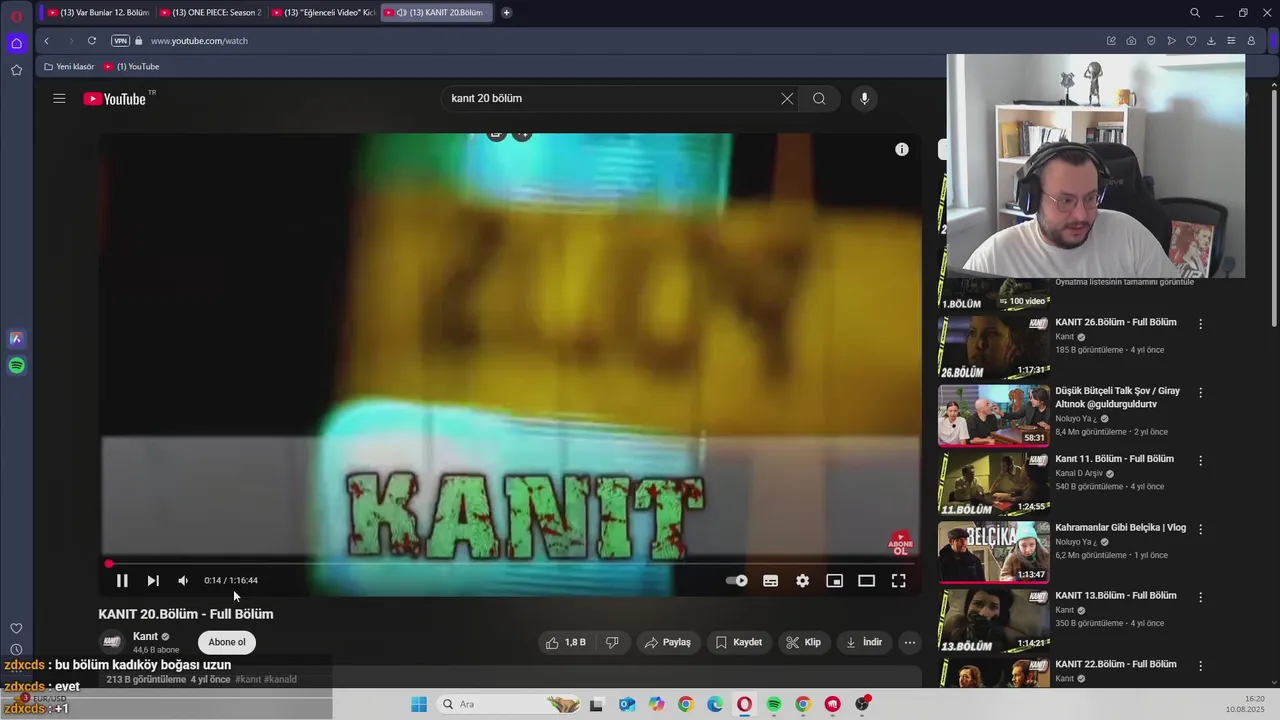Open Spotify from the taskbar

pos(774,704)
